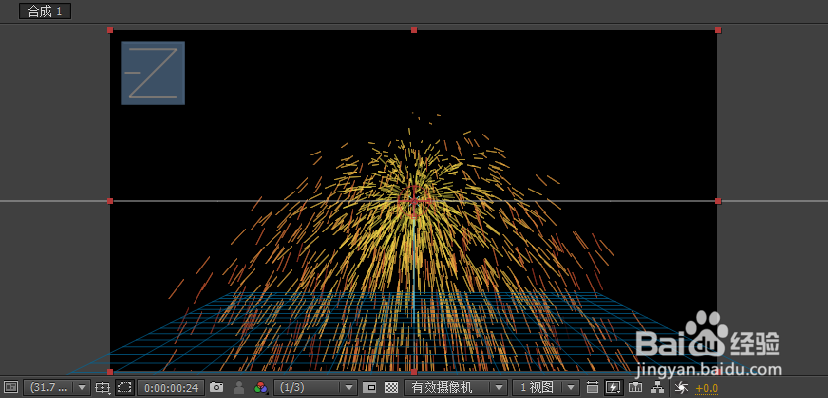
Task: Toggle mask and shape path visibility
Action: click(x=125, y=387)
